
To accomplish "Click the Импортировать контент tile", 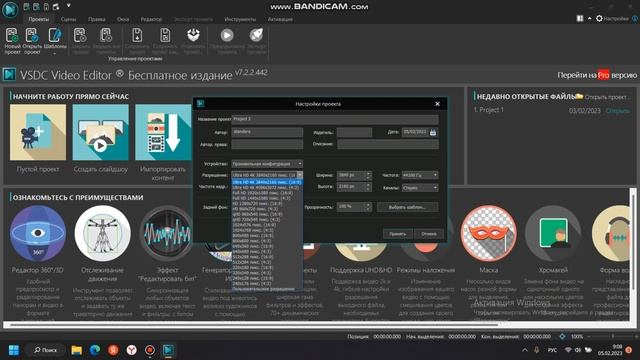I will [163, 132].
